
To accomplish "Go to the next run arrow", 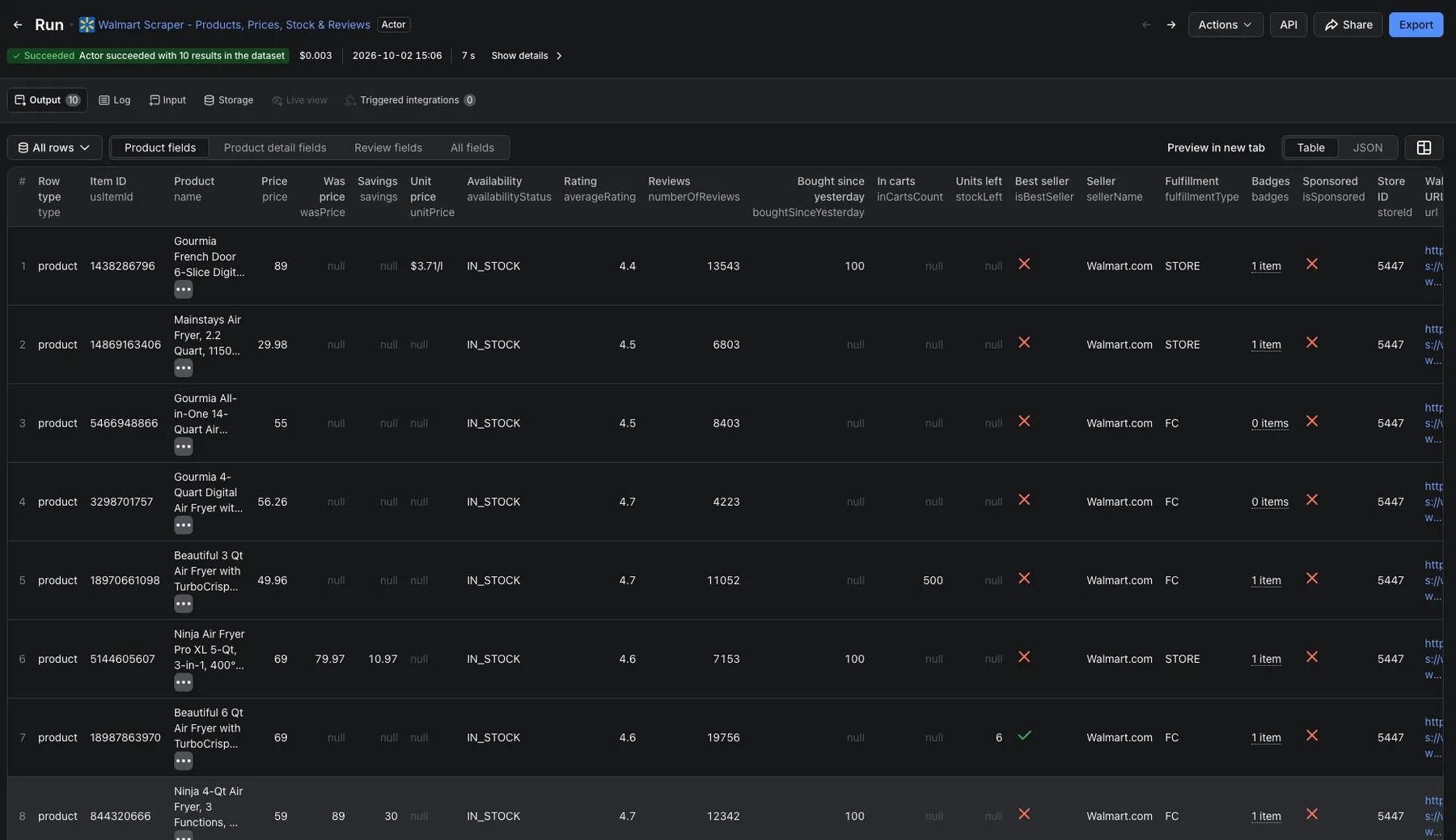I will tap(1171, 25).
